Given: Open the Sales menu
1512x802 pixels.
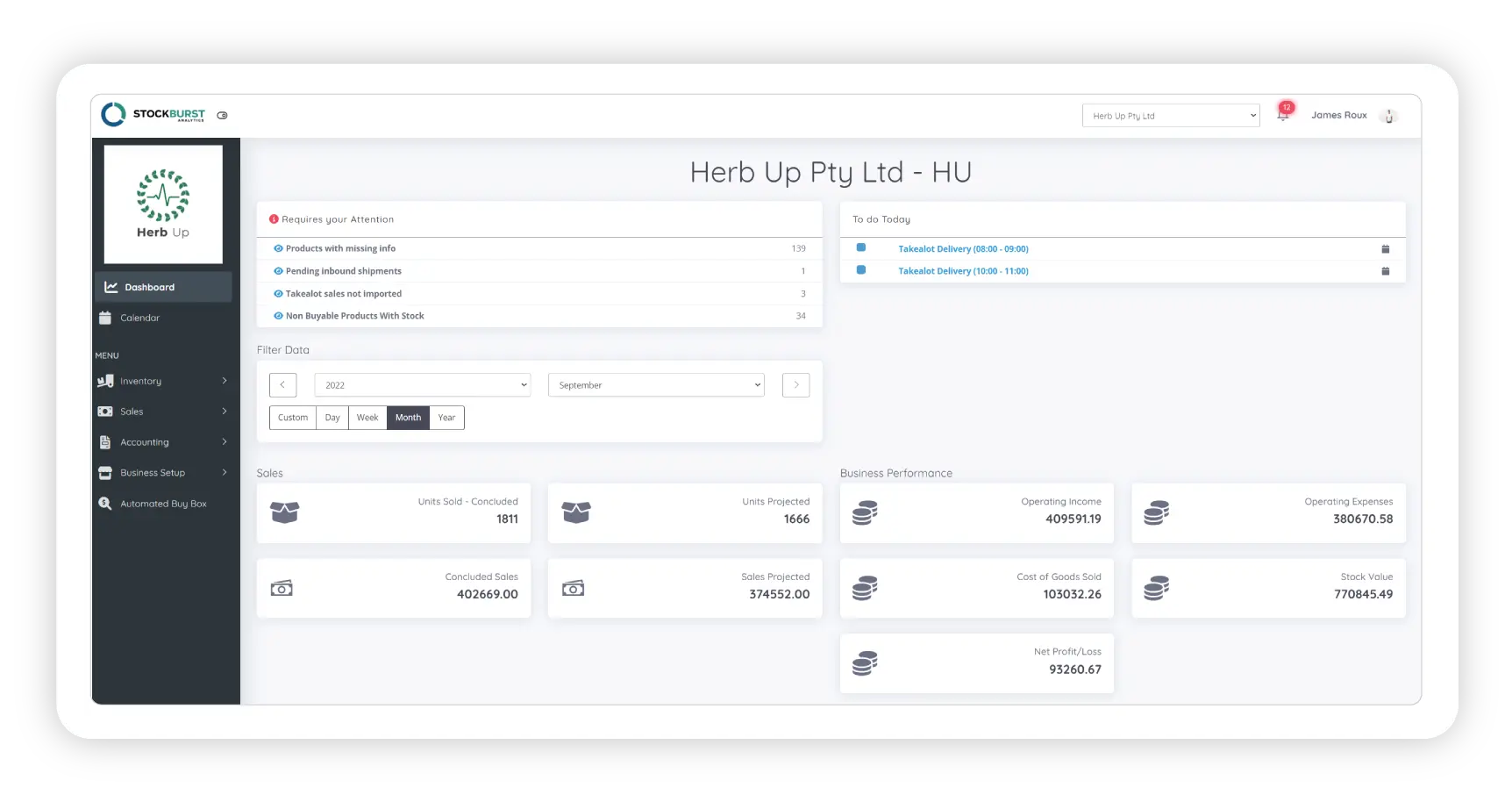Looking at the screenshot, I should [163, 412].
